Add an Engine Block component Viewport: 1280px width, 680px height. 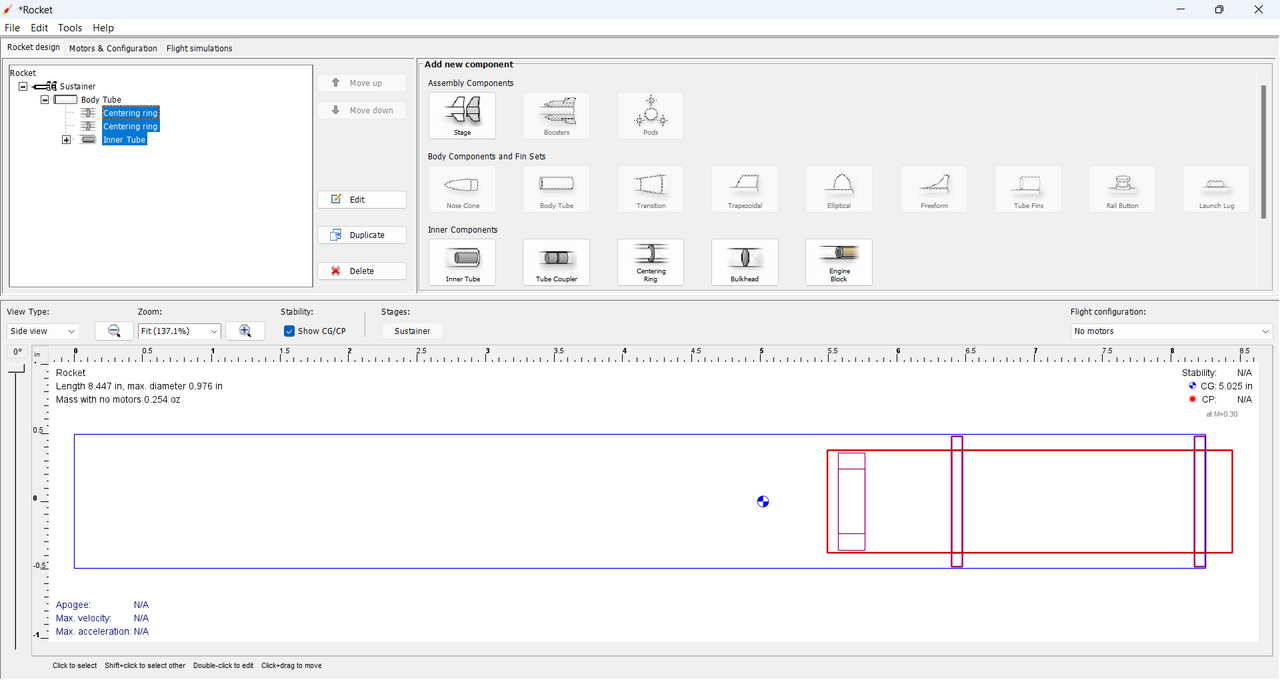(839, 262)
